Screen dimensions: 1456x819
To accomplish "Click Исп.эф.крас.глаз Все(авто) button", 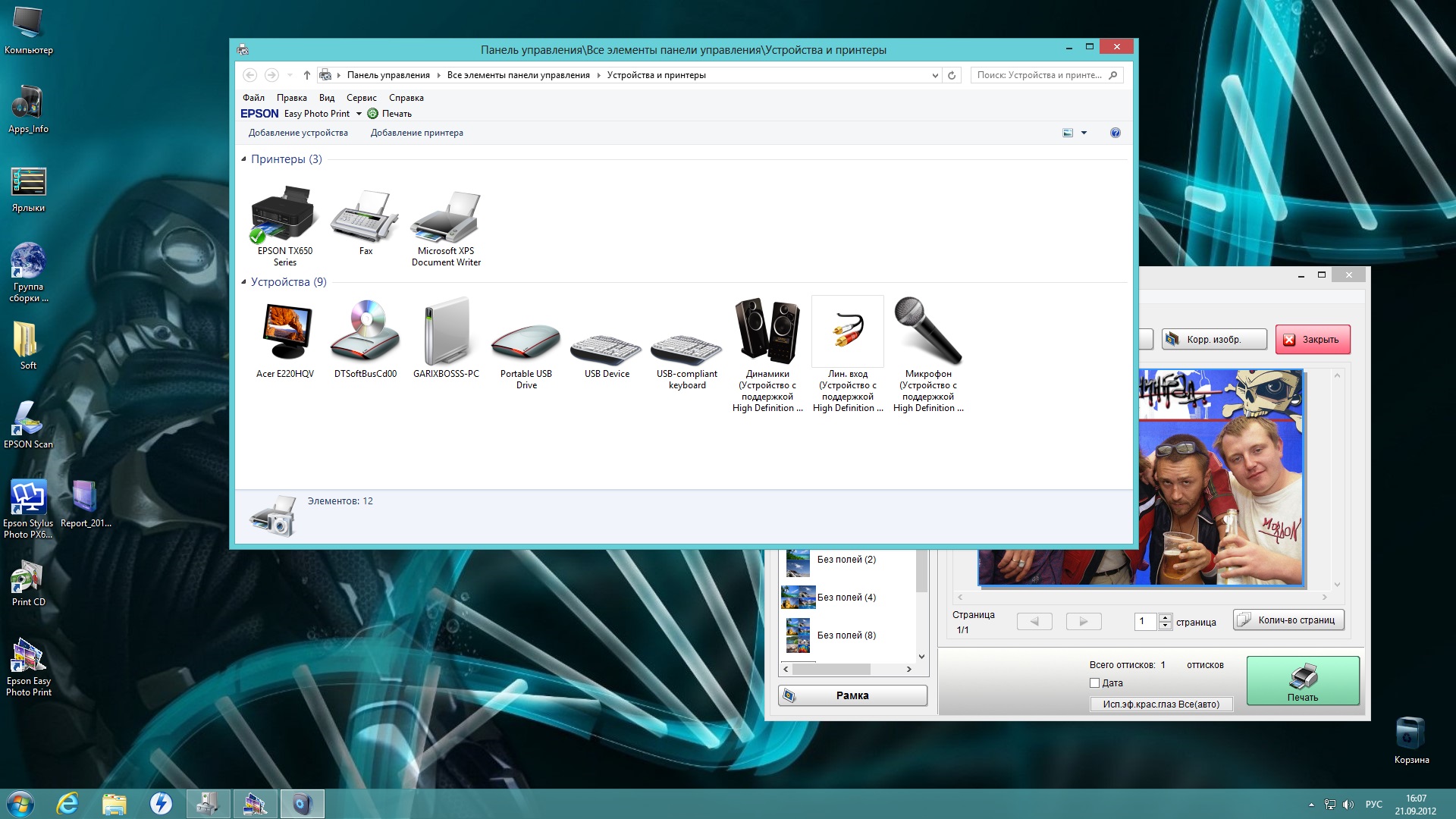I will point(1161,704).
